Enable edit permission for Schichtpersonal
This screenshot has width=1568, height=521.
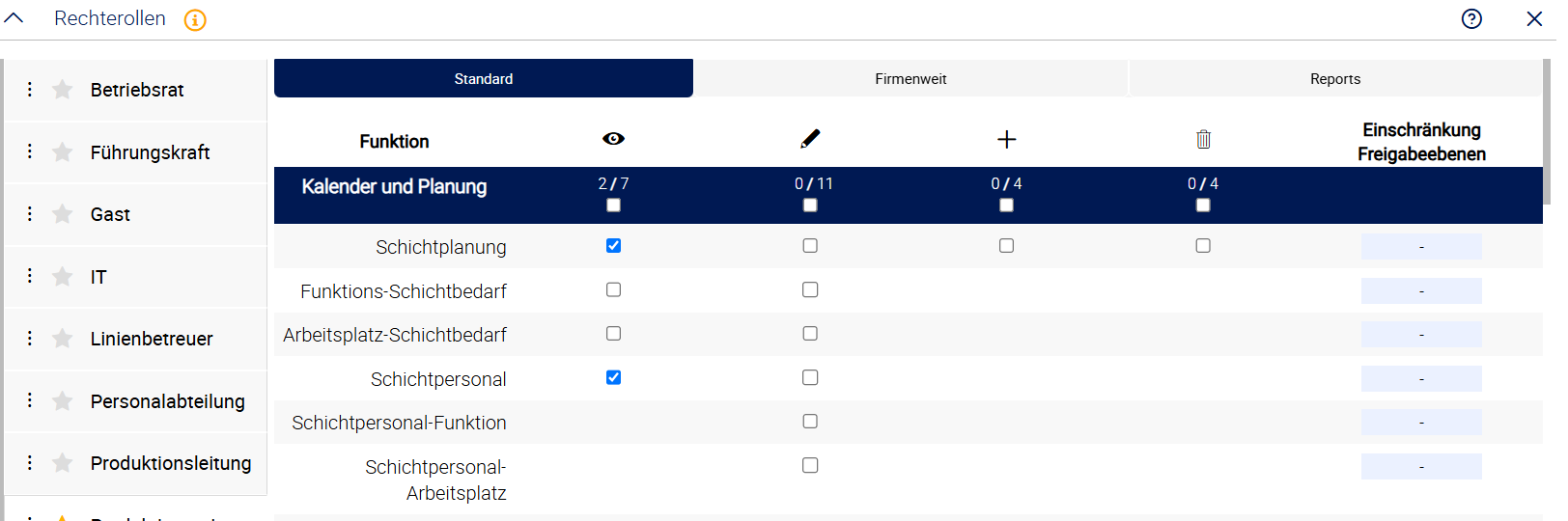click(810, 378)
